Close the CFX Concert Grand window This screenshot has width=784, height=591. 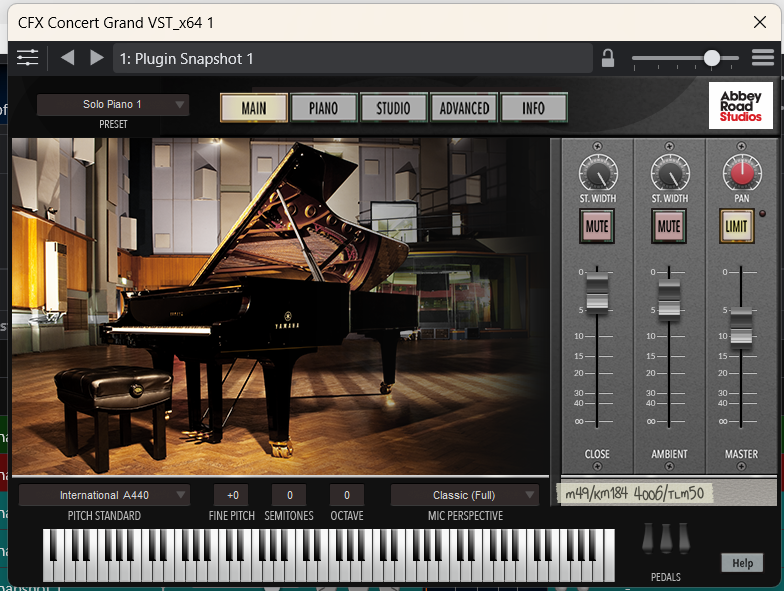tap(760, 22)
